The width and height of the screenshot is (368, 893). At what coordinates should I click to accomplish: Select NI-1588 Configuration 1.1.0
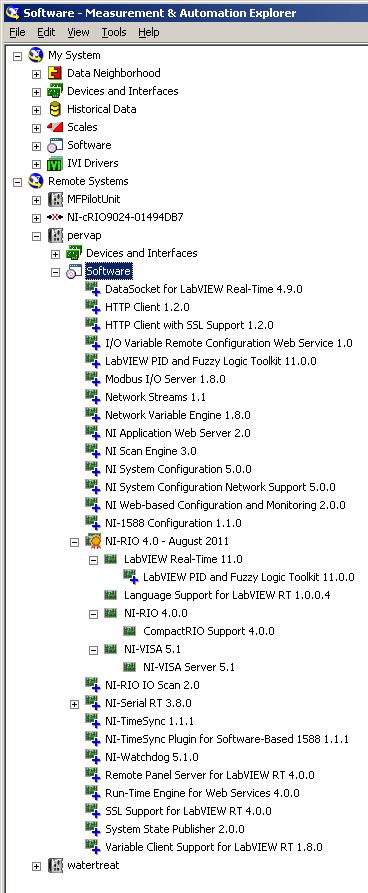pos(173,523)
